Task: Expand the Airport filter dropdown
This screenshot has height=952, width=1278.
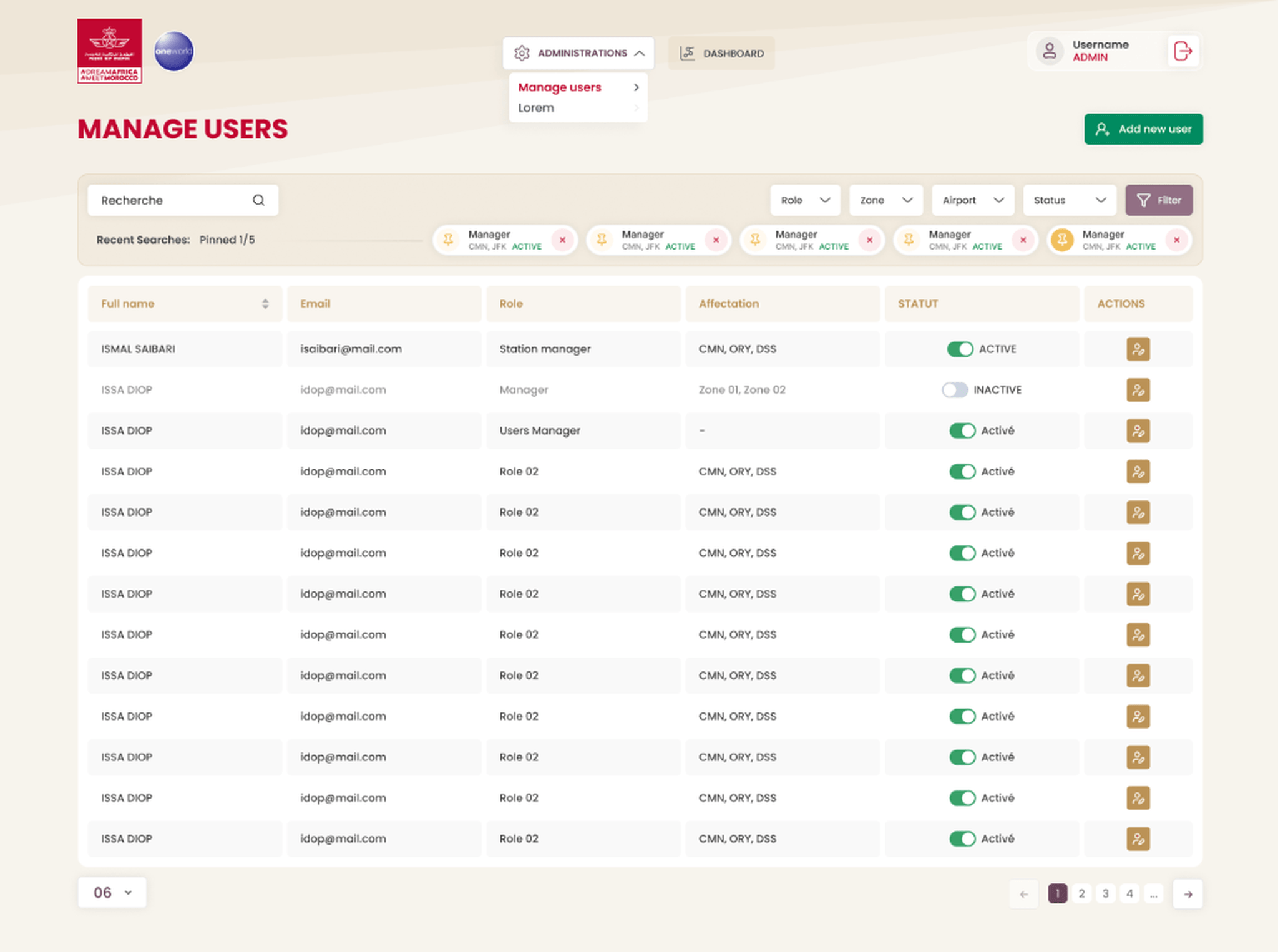Action: pyautogui.click(x=973, y=200)
